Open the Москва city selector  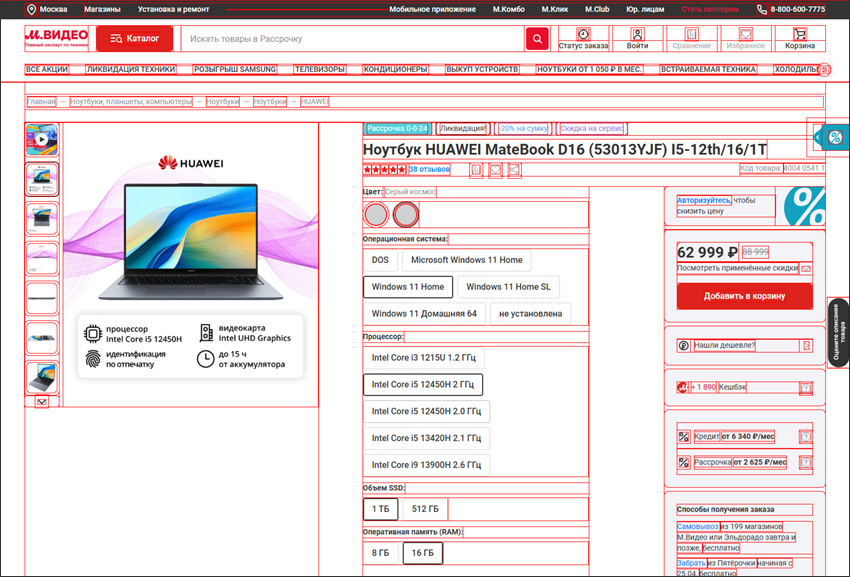point(47,9)
